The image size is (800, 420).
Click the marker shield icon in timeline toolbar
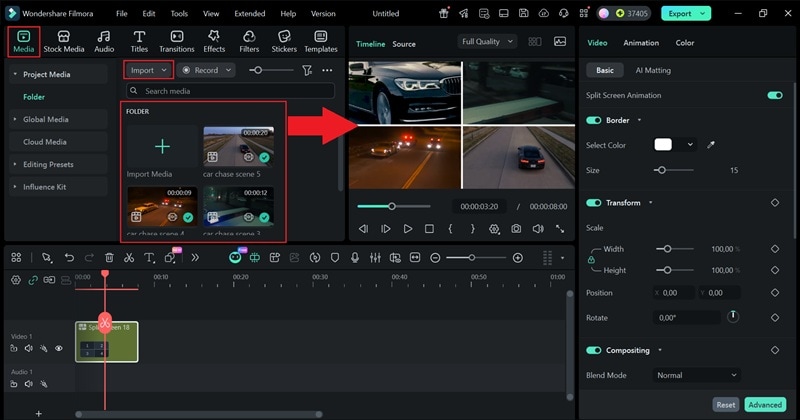pos(335,258)
